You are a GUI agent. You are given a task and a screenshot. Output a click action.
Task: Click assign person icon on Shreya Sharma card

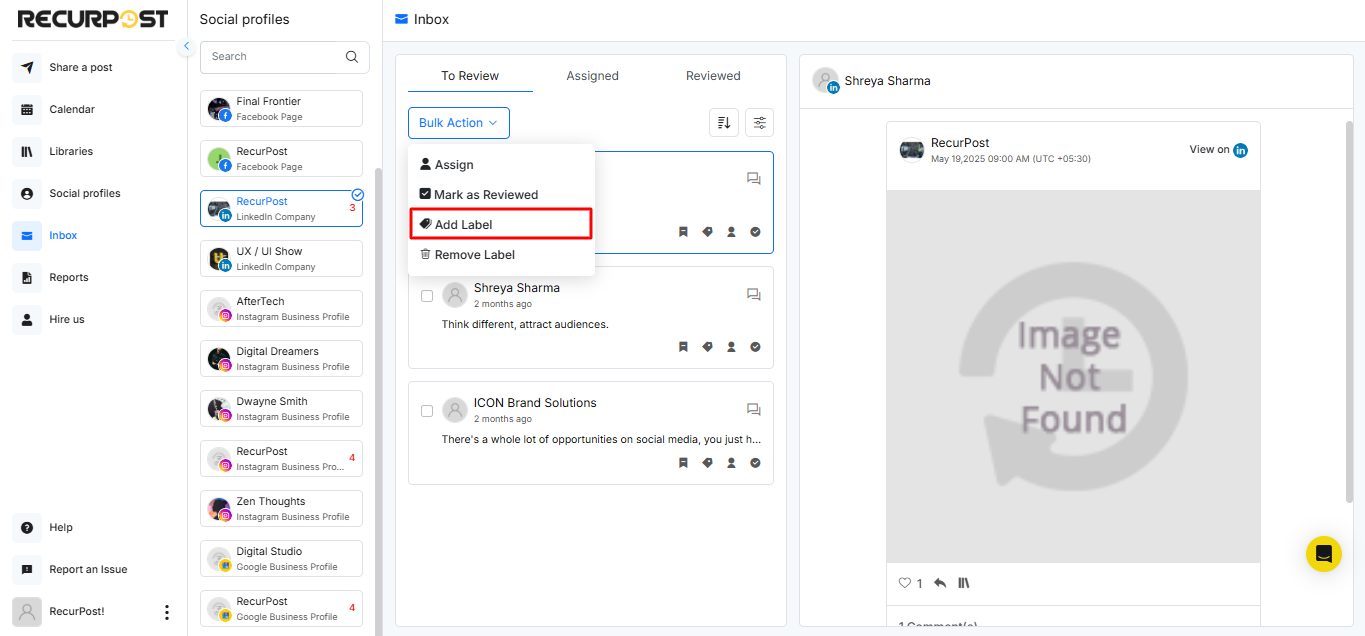point(732,347)
